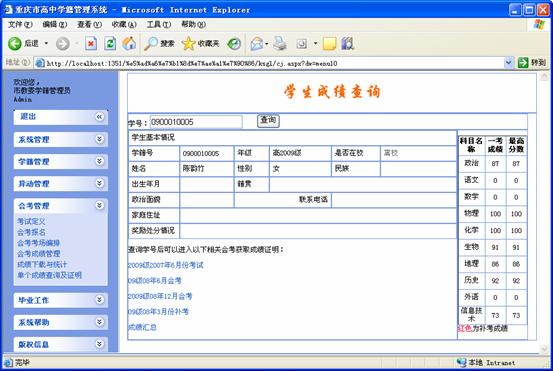Expand the 系统管理 sidebar section
This screenshot has width=553, height=371.
tap(100, 139)
